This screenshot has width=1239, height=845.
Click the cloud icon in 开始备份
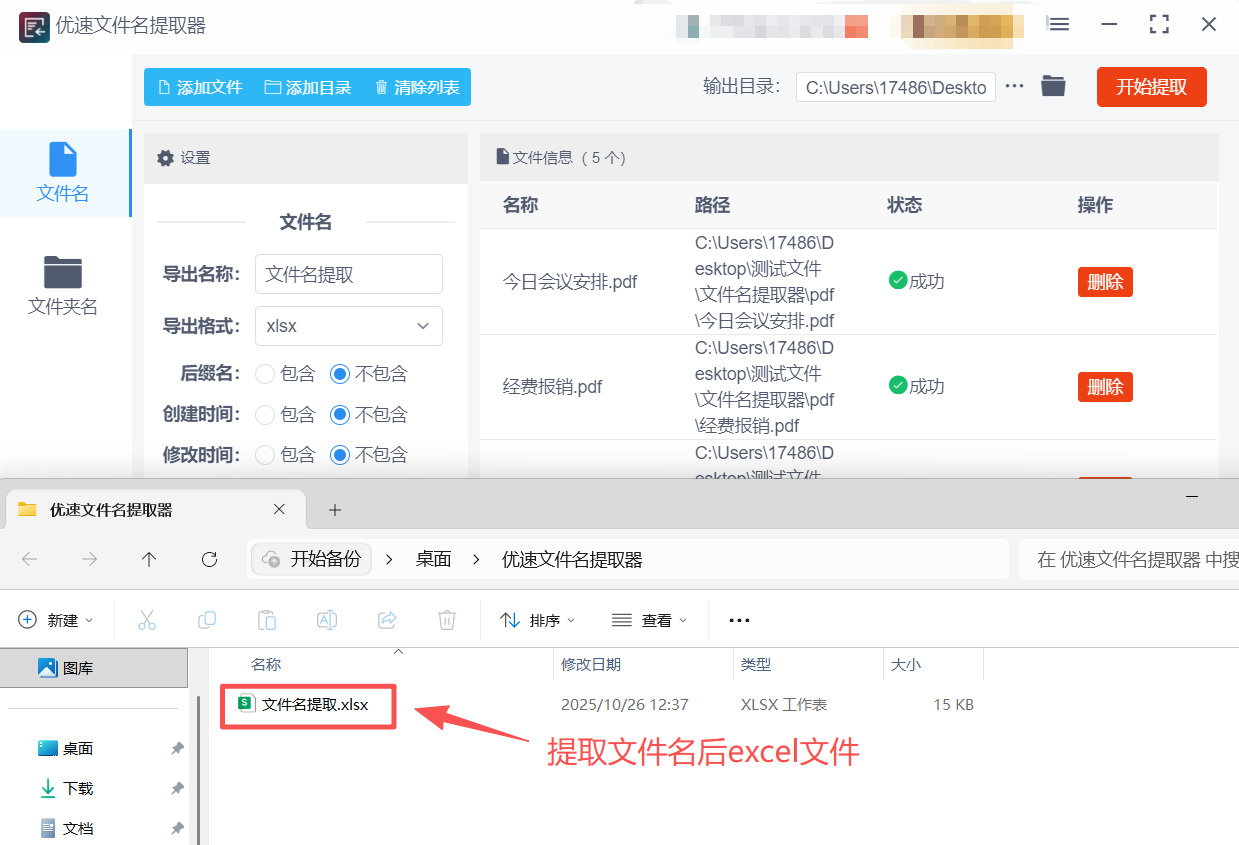pos(272,559)
